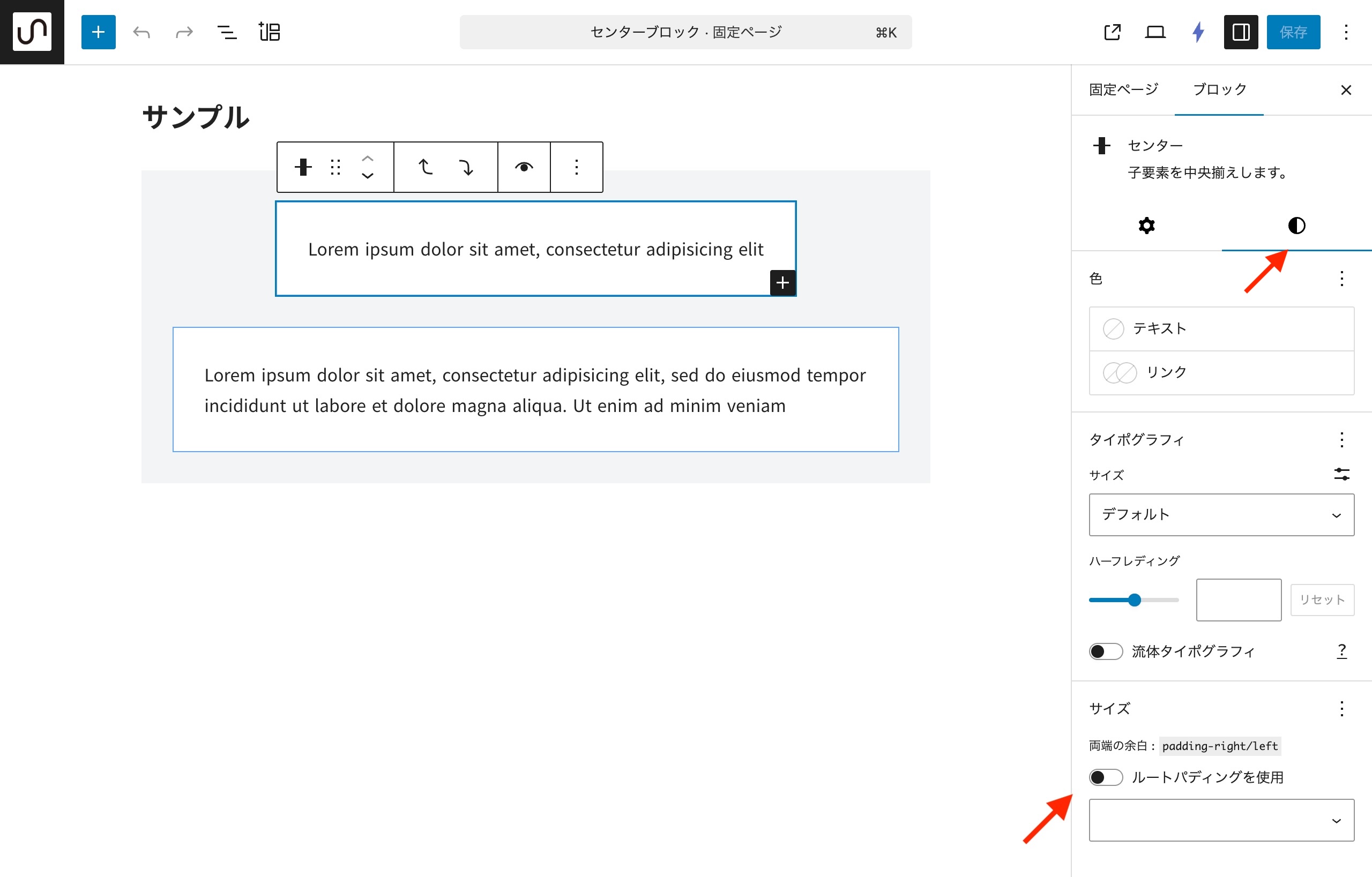Switch to the 固定ページ tab

pyautogui.click(x=1123, y=89)
